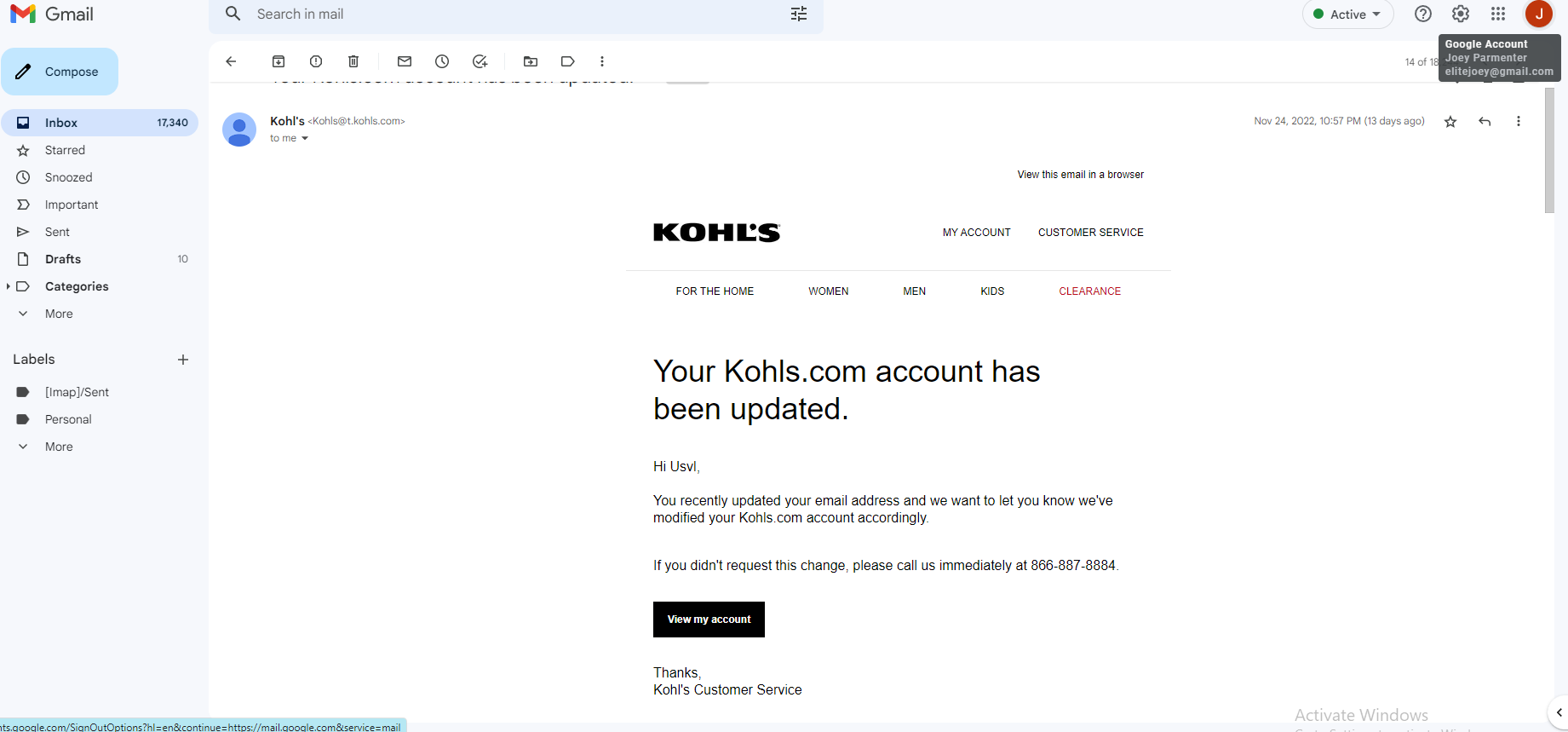
Task: Add this email to Tasks
Action: click(480, 61)
